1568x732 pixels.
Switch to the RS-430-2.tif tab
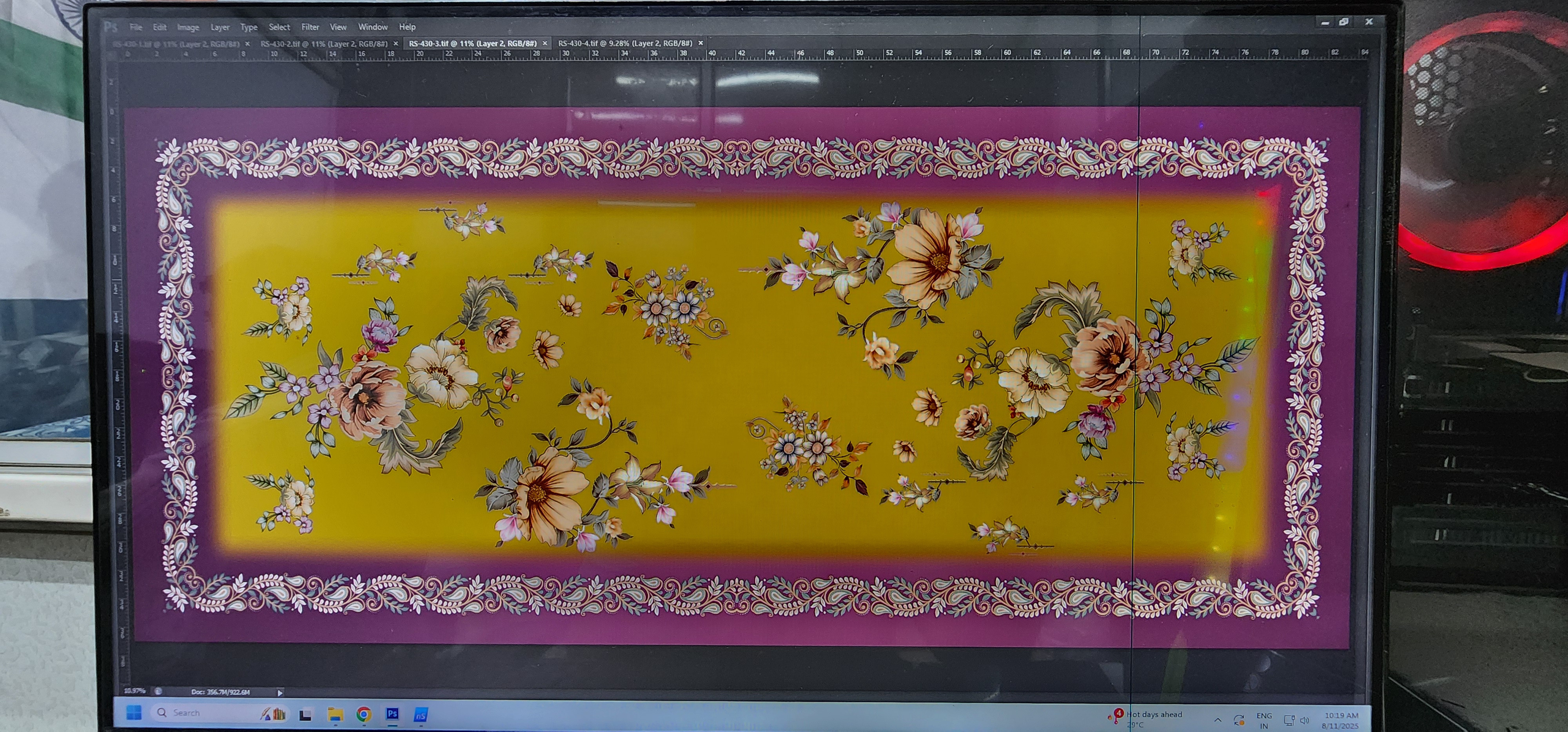pyautogui.click(x=324, y=44)
